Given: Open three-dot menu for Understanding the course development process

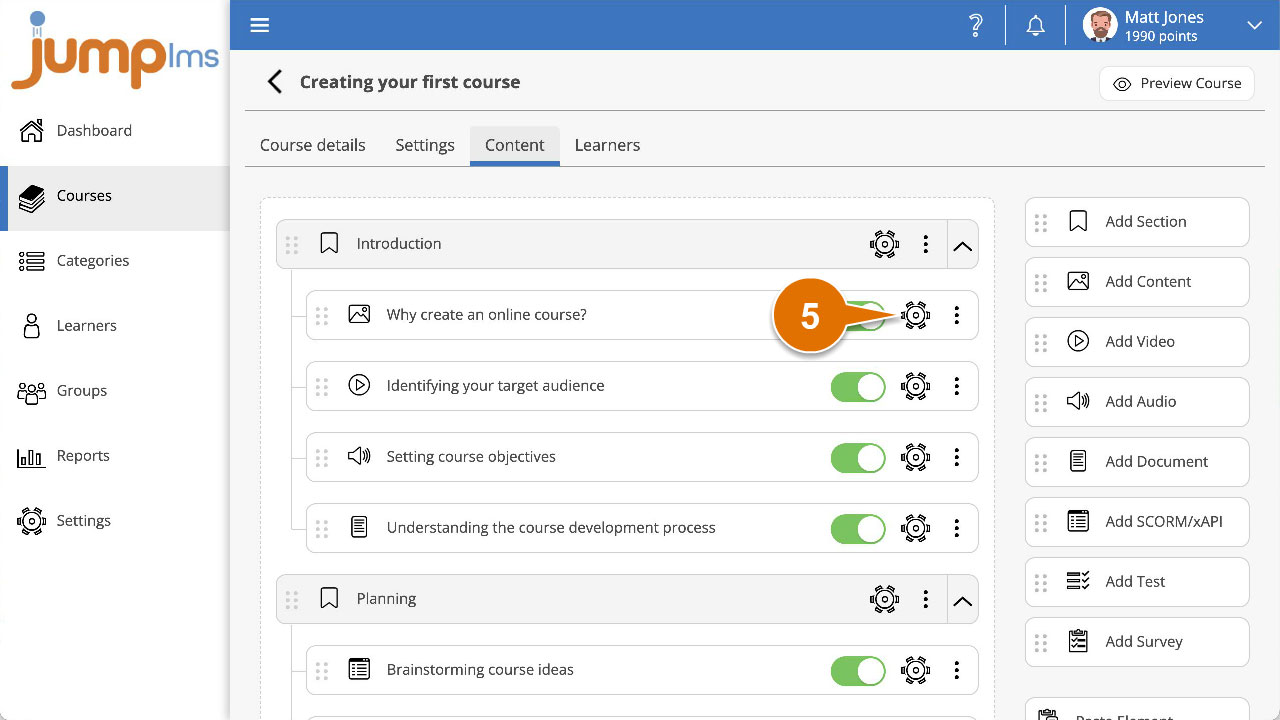Looking at the screenshot, I should pos(957,528).
